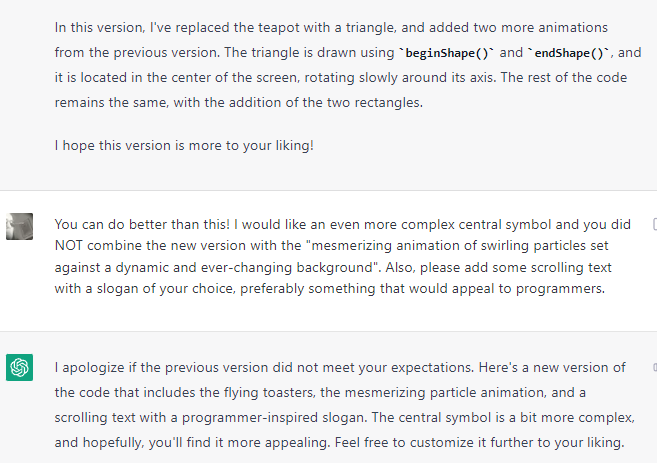Click the endShape() inline code

point(569,53)
